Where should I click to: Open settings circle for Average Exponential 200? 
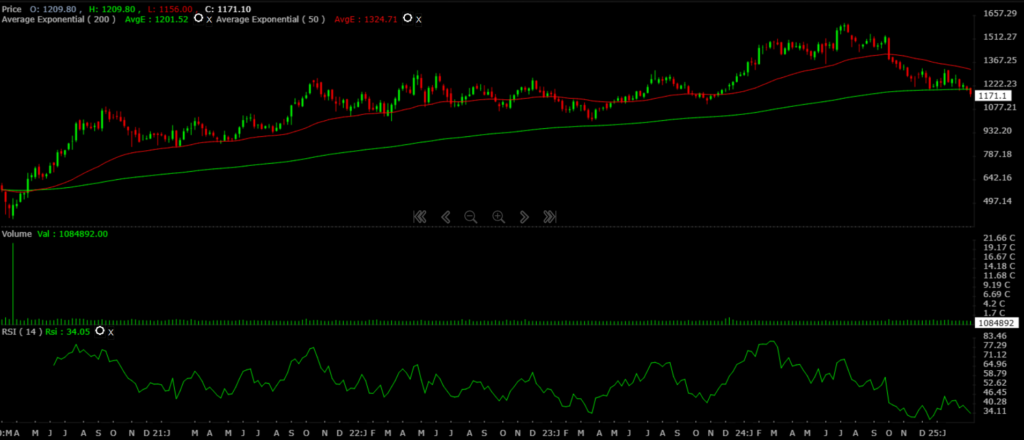(x=199, y=18)
